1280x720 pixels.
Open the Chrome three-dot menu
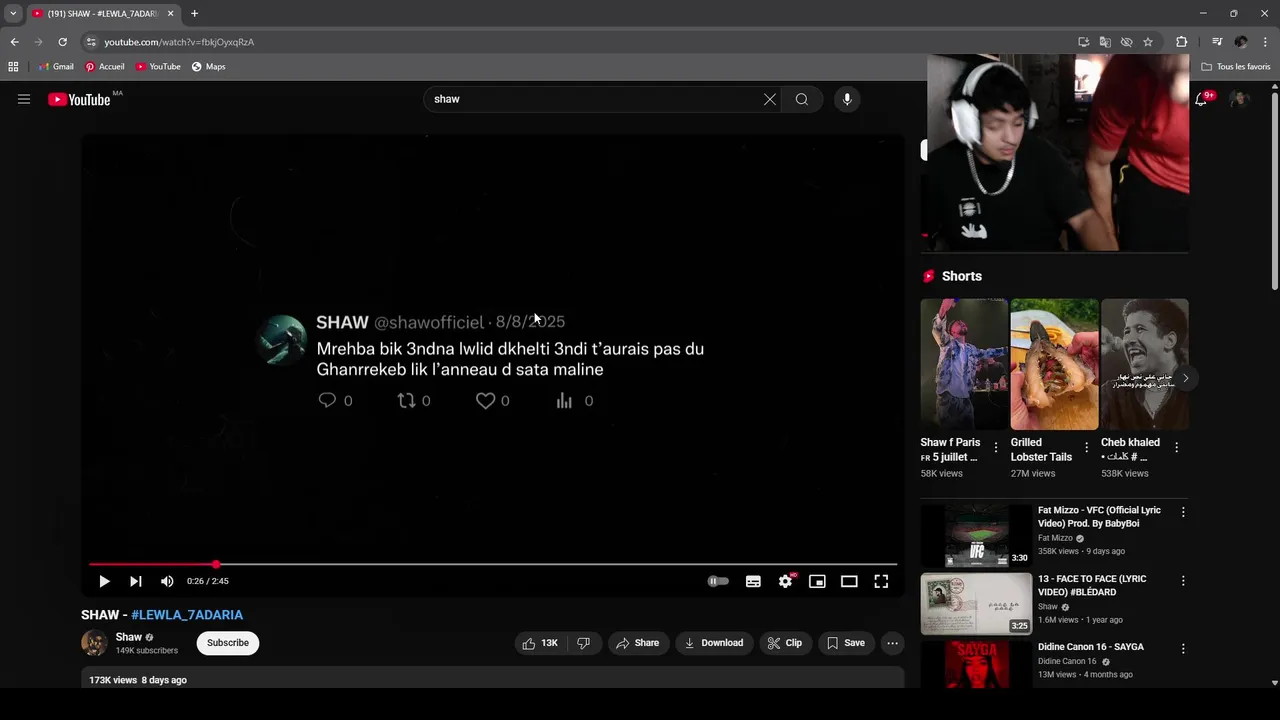click(1264, 42)
